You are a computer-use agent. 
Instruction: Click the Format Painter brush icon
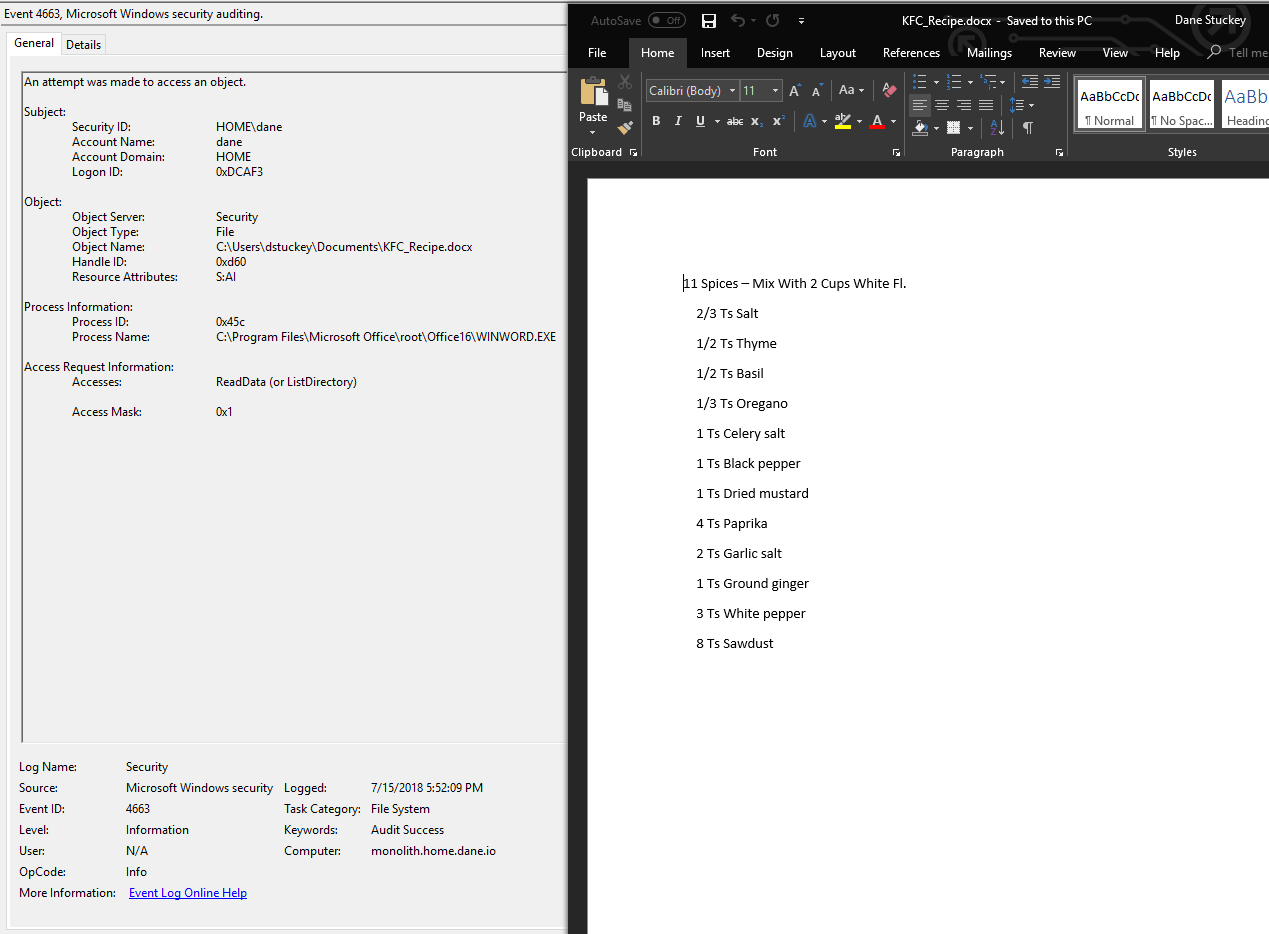pos(625,127)
